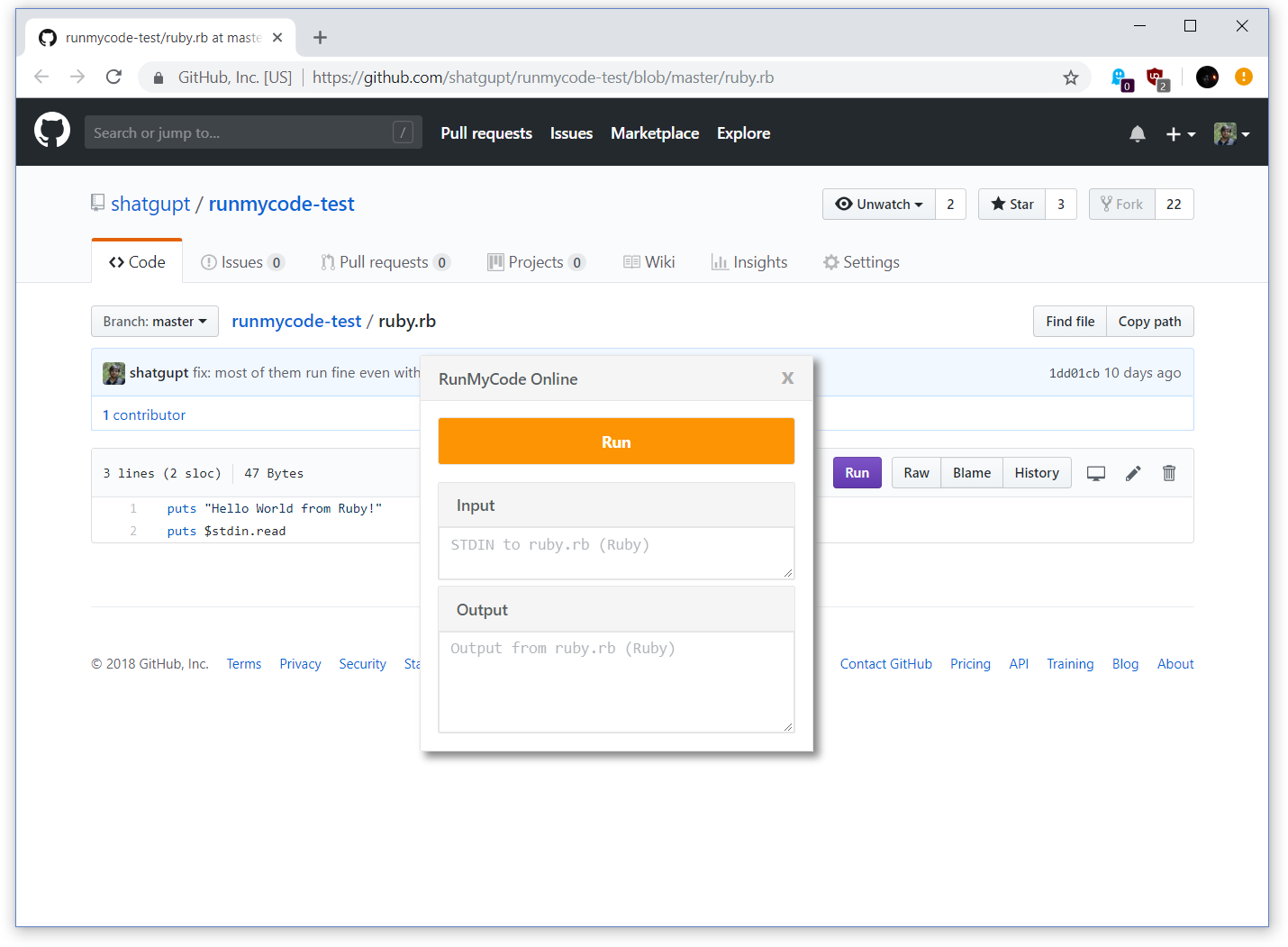Open the dark round extension icon
Viewport: 1288px width, 947px height.
click(x=1207, y=77)
